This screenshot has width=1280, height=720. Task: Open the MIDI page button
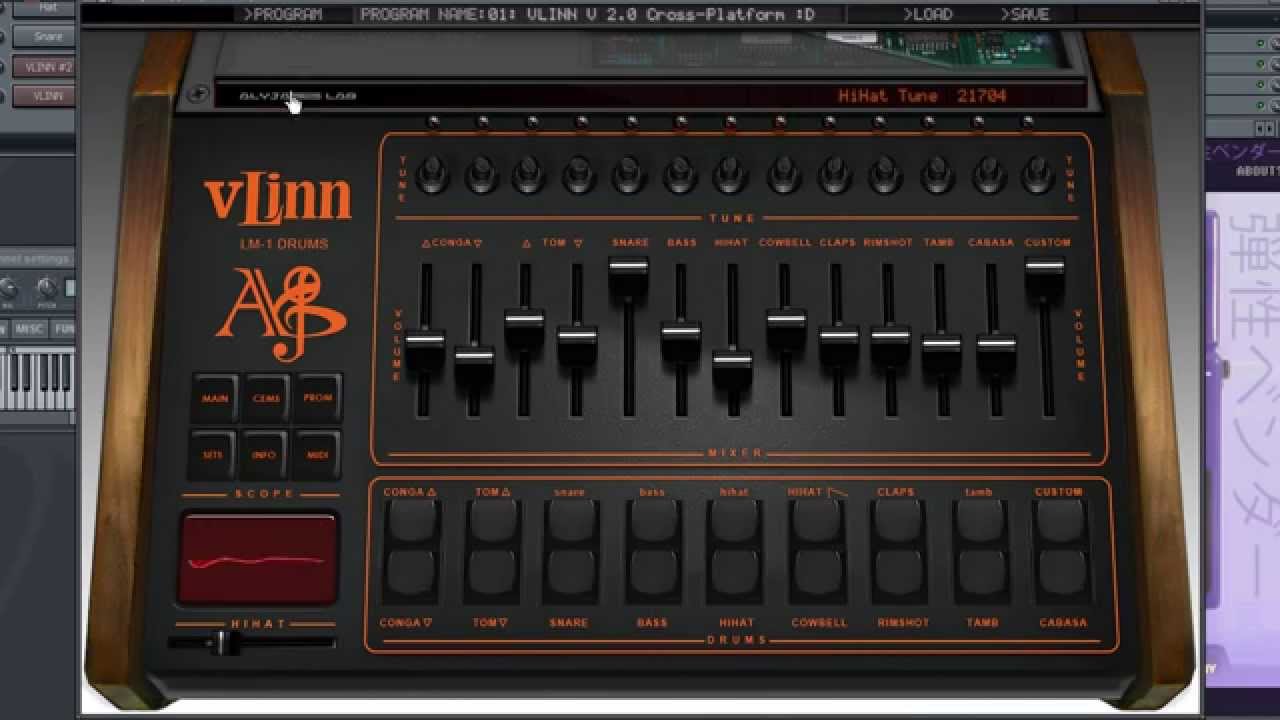[x=318, y=455]
